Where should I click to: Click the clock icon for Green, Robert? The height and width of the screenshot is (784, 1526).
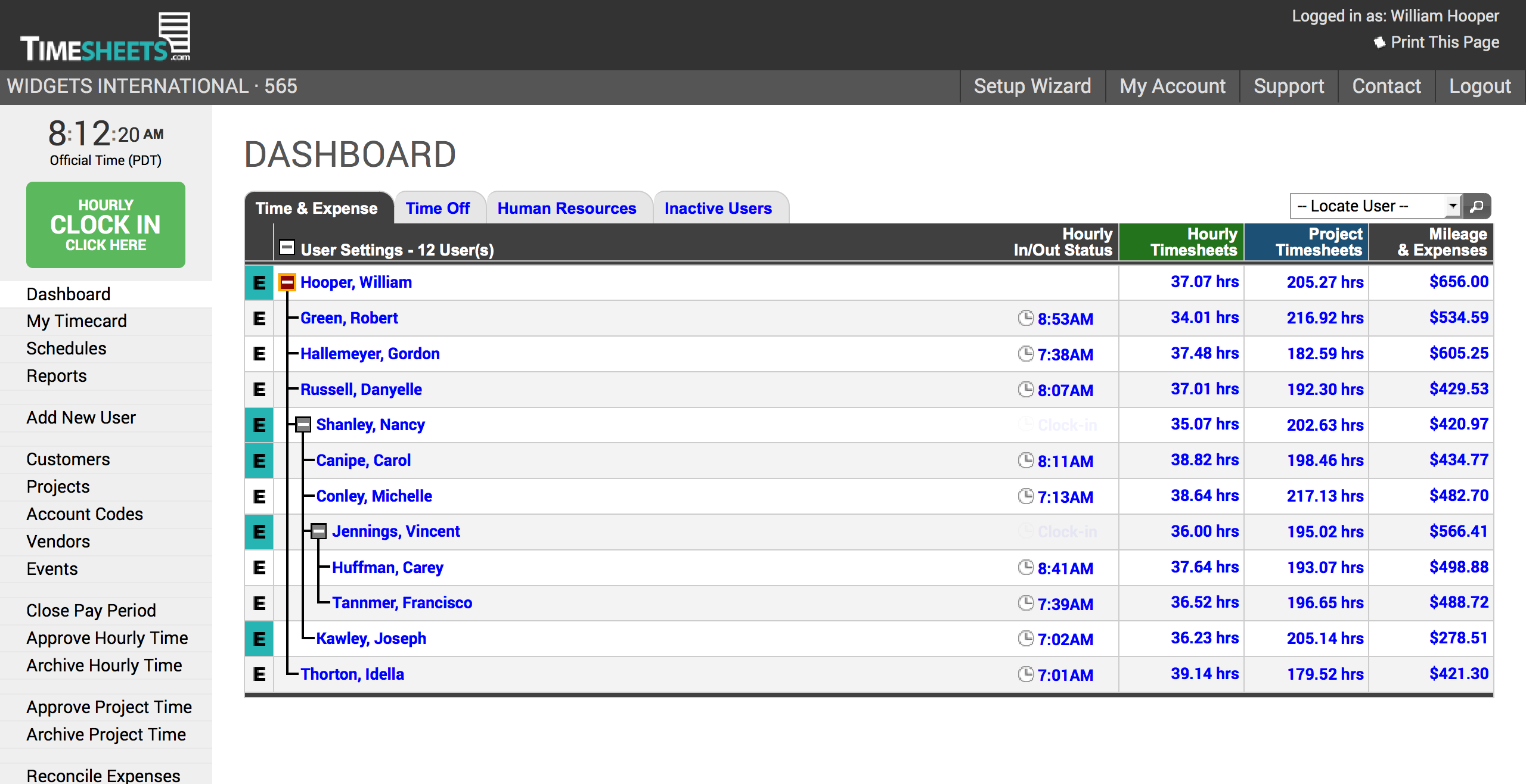(1025, 318)
